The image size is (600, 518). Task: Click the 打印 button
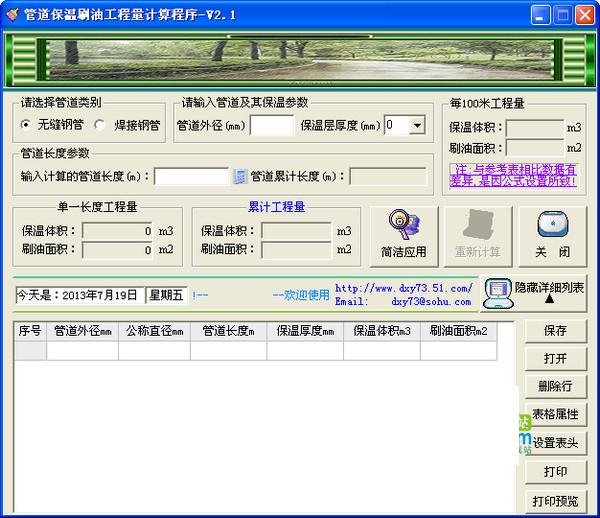pos(555,470)
